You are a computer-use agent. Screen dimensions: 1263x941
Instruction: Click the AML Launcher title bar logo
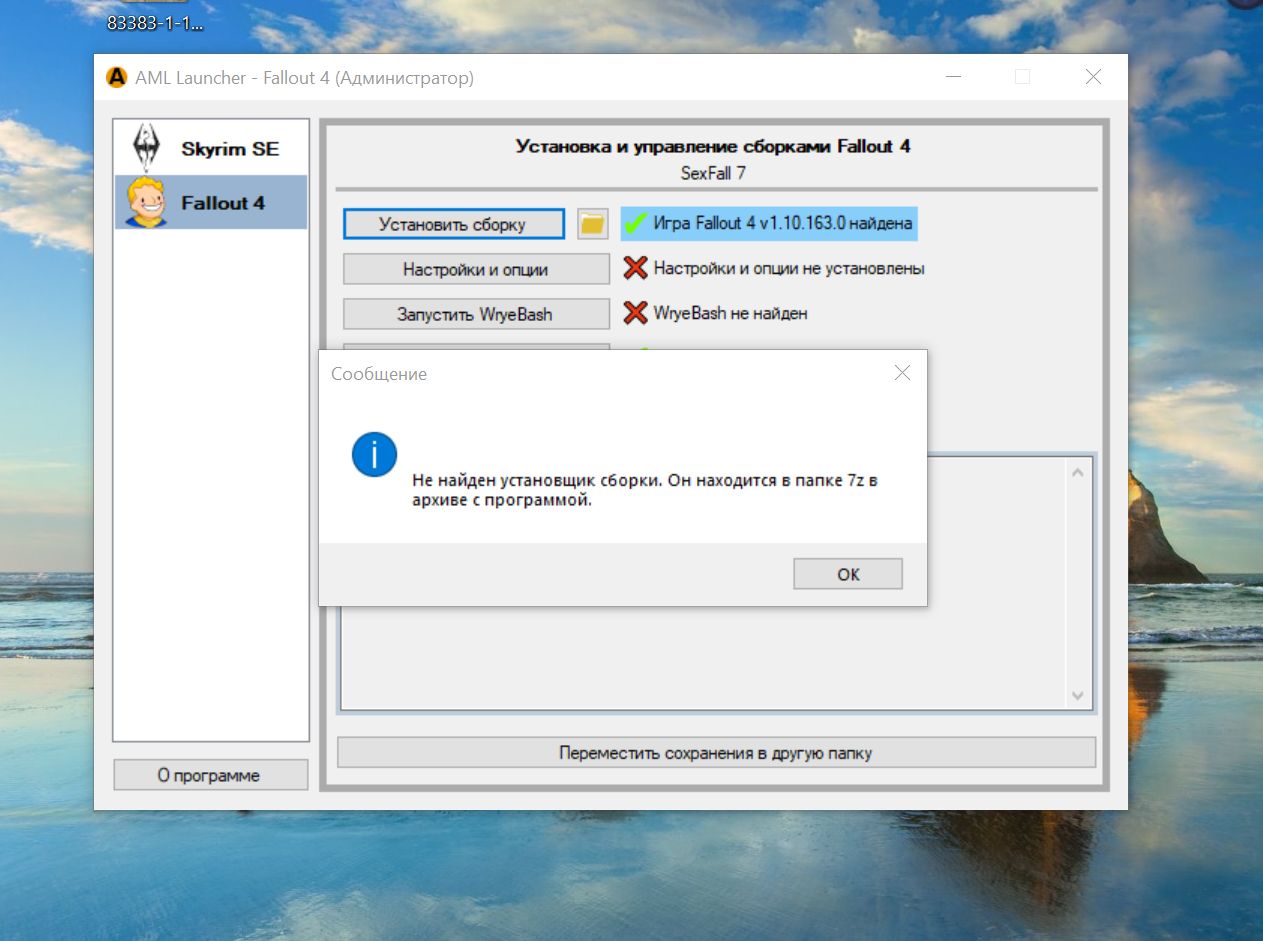point(116,78)
